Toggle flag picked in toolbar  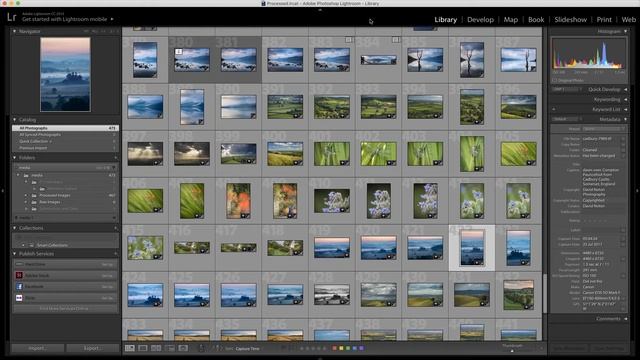pyautogui.click(x=284, y=348)
